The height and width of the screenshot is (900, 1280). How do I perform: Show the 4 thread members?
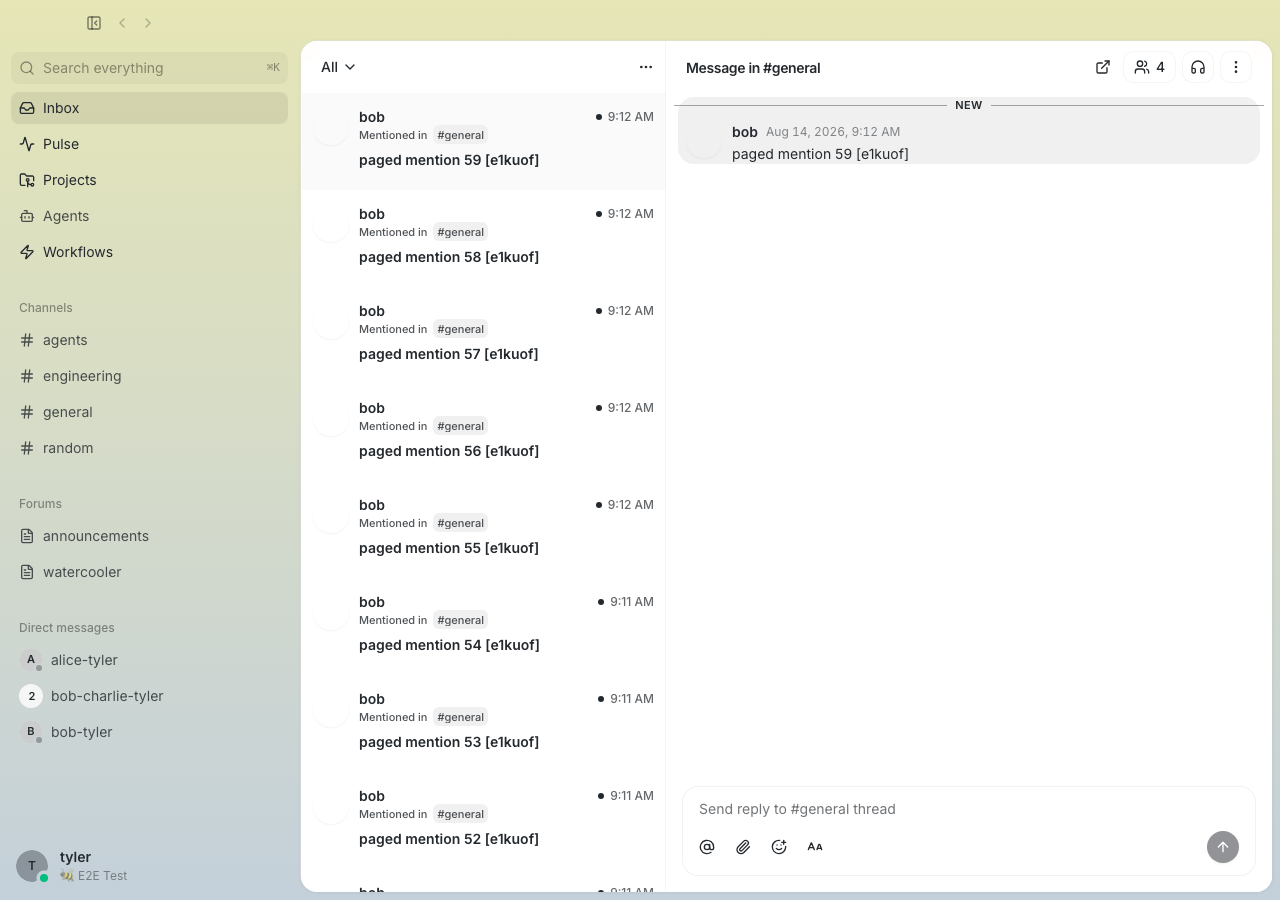(1149, 67)
